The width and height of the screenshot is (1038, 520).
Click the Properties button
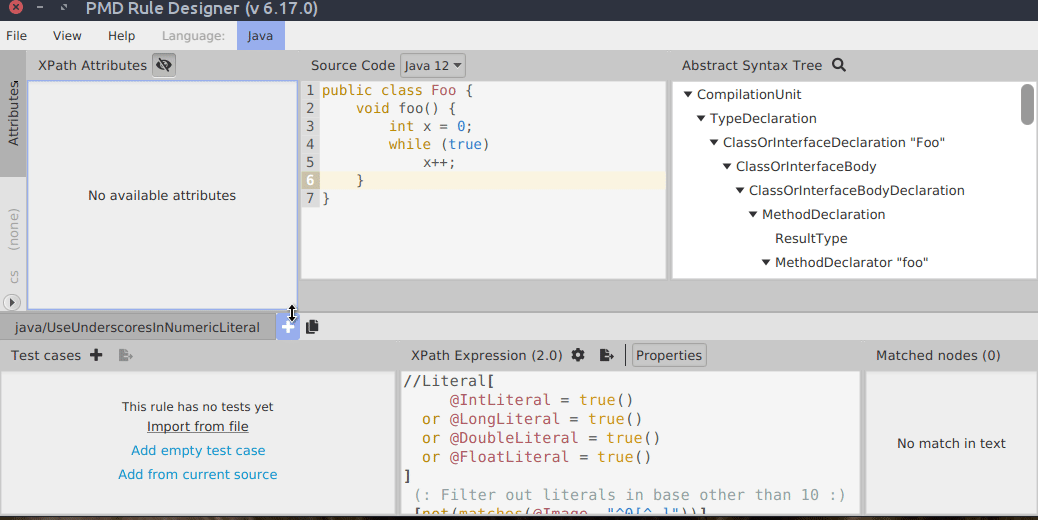pyautogui.click(x=669, y=355)
